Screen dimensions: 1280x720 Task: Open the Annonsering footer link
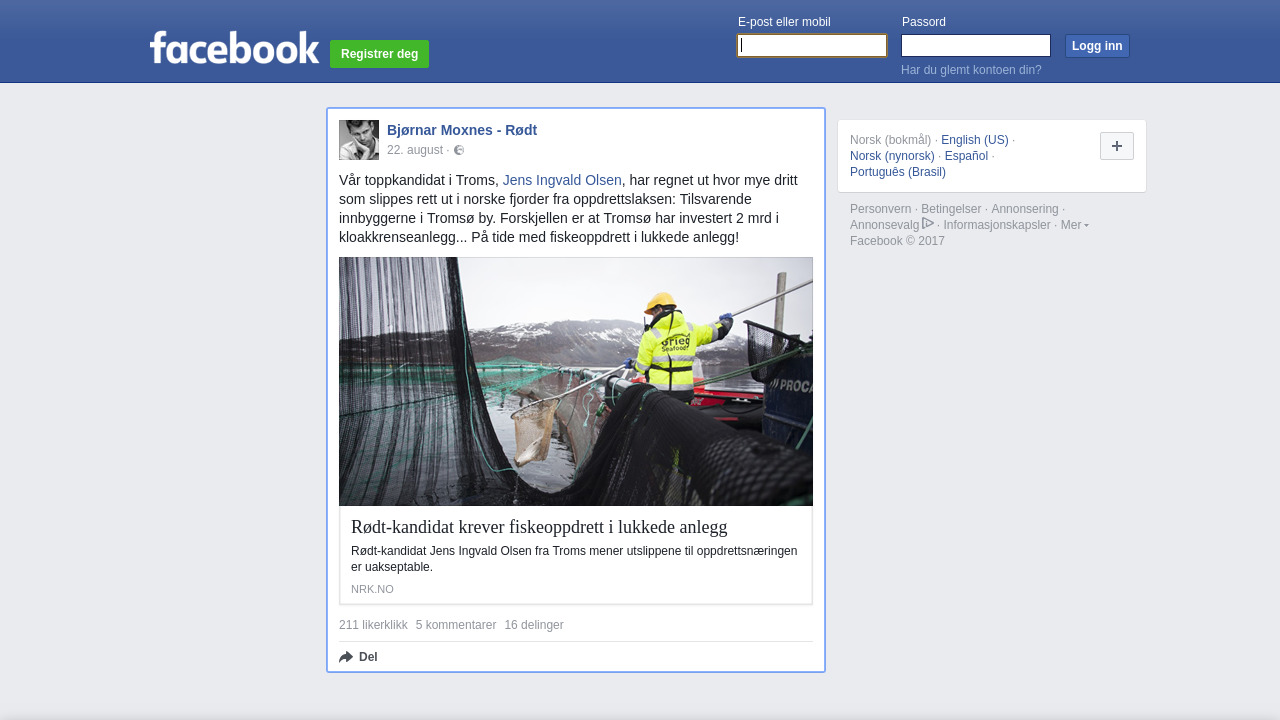pos(1025,209)
